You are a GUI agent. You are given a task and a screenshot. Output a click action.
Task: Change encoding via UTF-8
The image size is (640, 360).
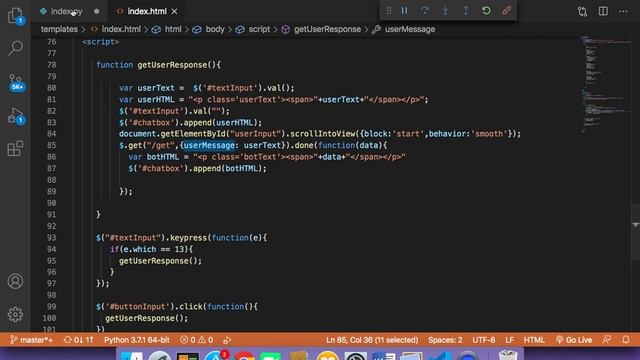pyautogui.click(x=484, y=340)
